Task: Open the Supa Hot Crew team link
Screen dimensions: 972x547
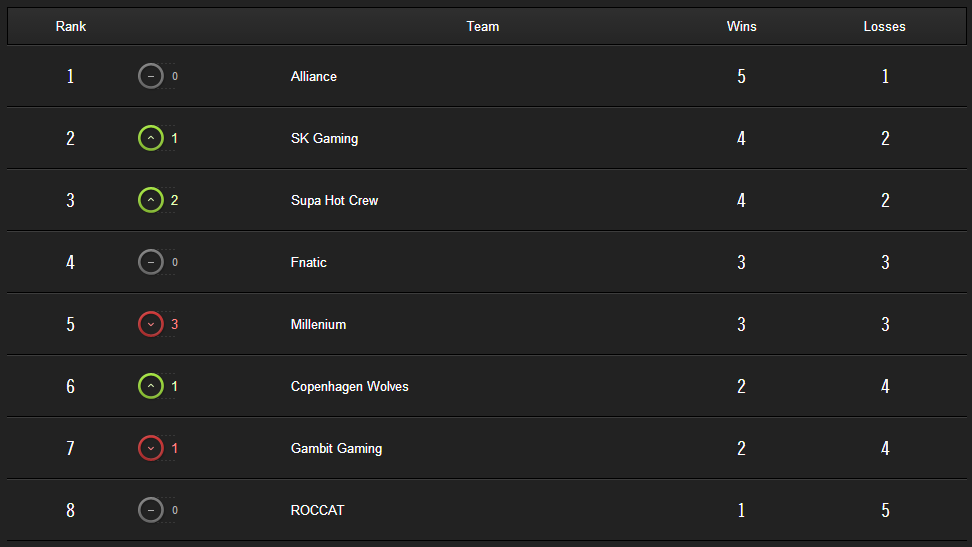Action: click(x=334, y=200)
